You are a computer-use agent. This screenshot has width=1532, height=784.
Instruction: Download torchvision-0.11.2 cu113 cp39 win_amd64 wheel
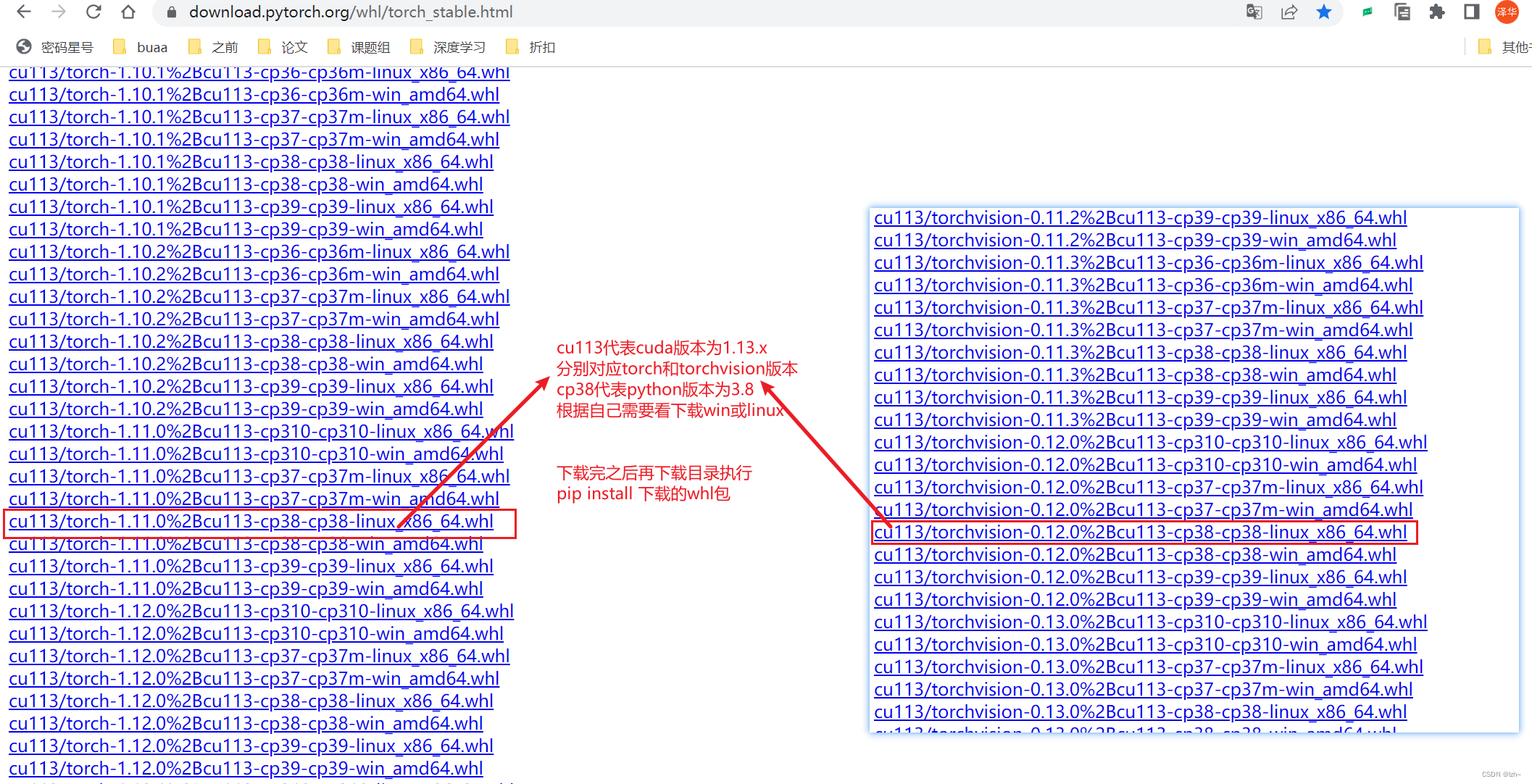click(x=1135, y=241)
